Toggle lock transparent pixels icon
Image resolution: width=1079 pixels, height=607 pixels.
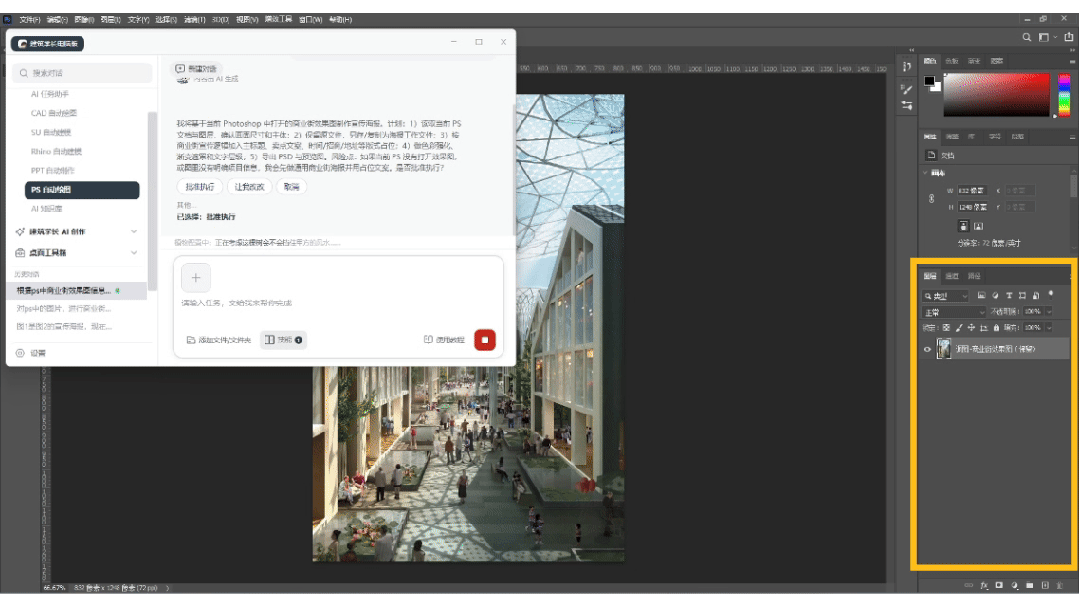click(x=946, y=328)
